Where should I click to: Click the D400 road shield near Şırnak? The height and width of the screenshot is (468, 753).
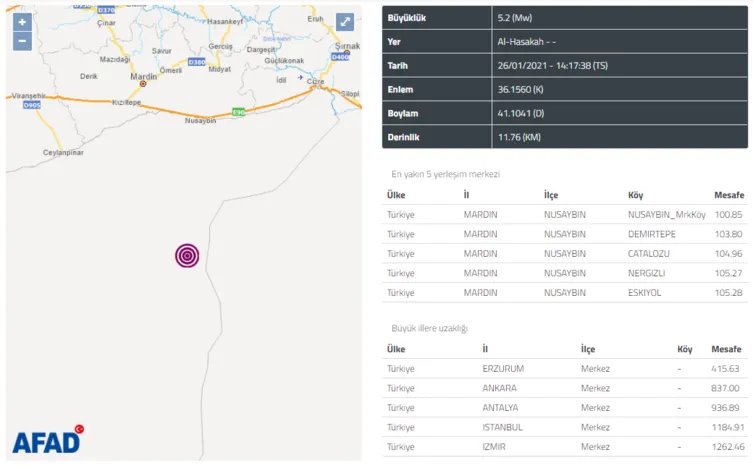[340, 57]
